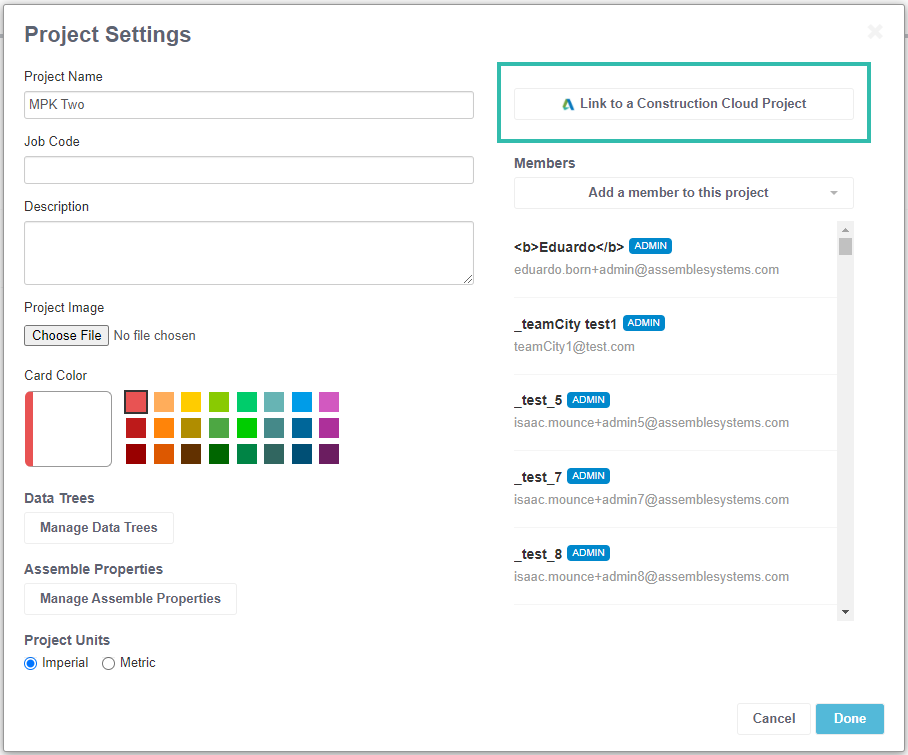Select the Imperial project units option

point(31,663)
